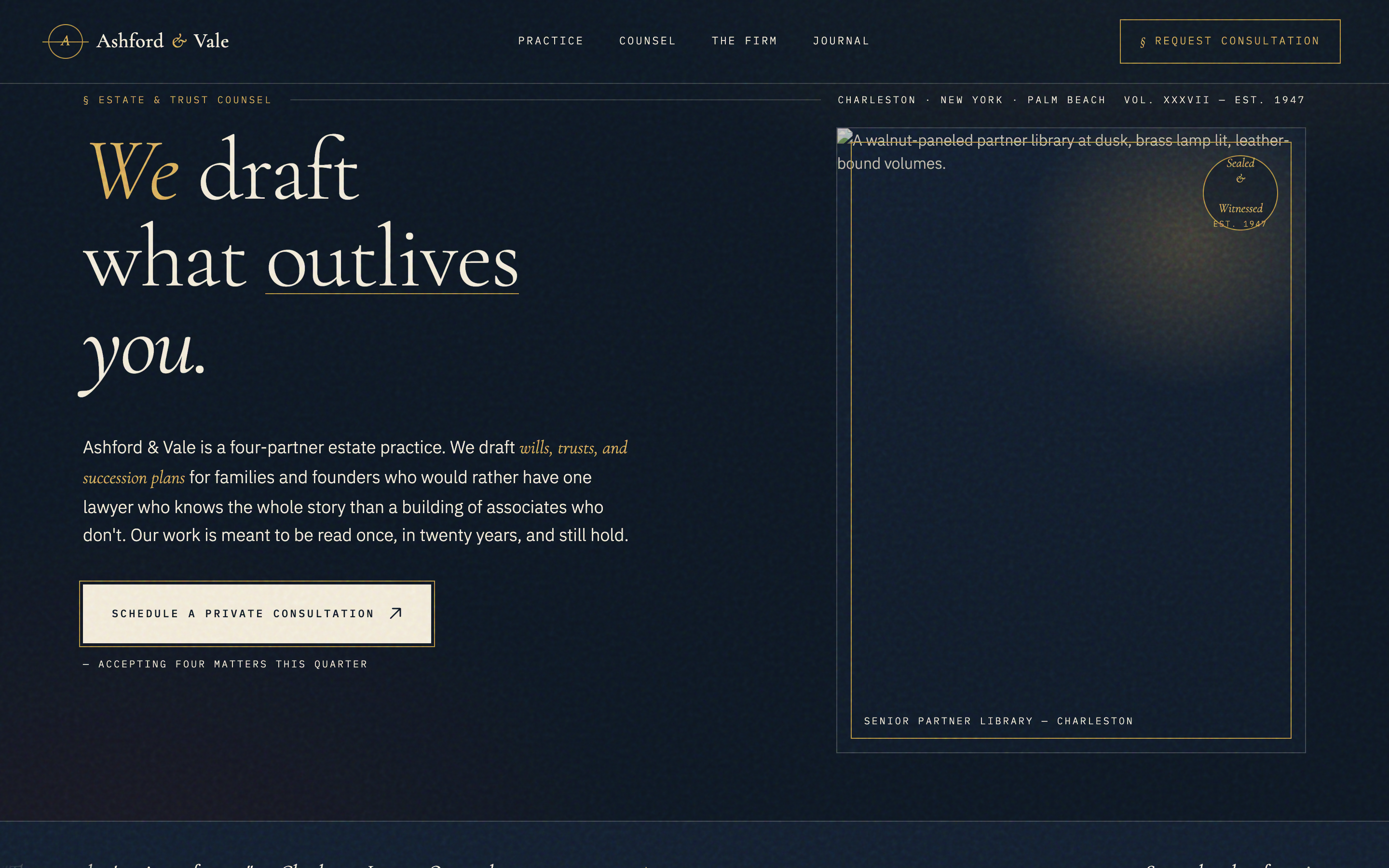Click wills, trusts, and succession plans text
Viewport: 1389px width, 868px height.
click(x=573, y=448)
